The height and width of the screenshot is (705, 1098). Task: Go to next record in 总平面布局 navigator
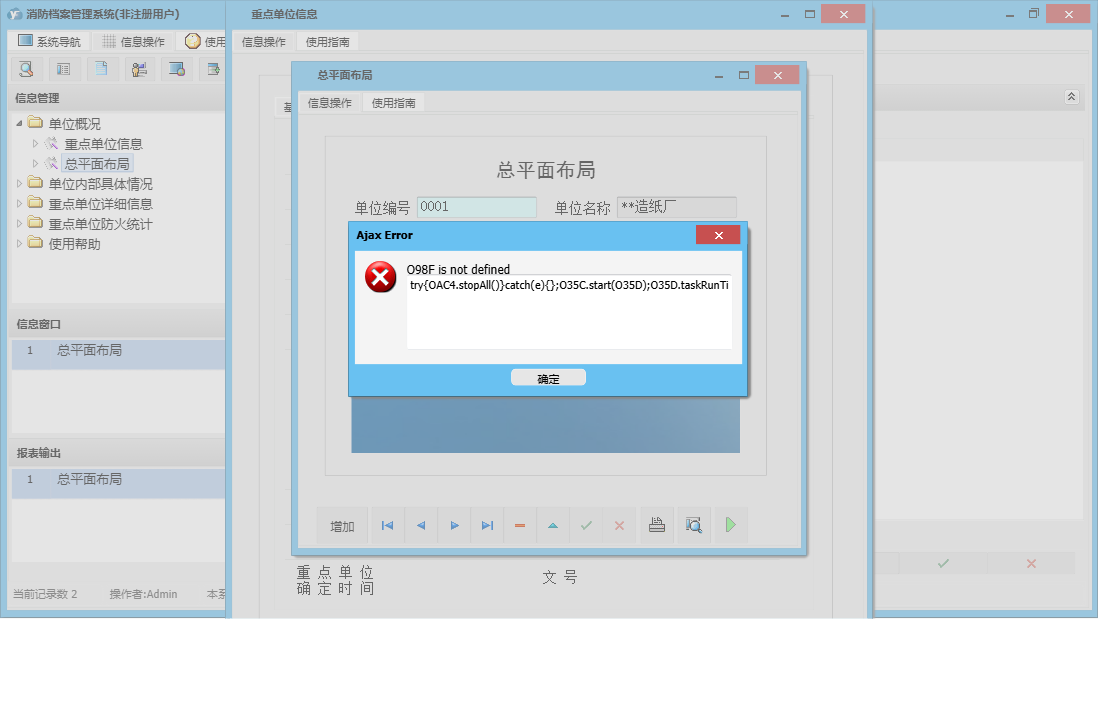point(454,526)
